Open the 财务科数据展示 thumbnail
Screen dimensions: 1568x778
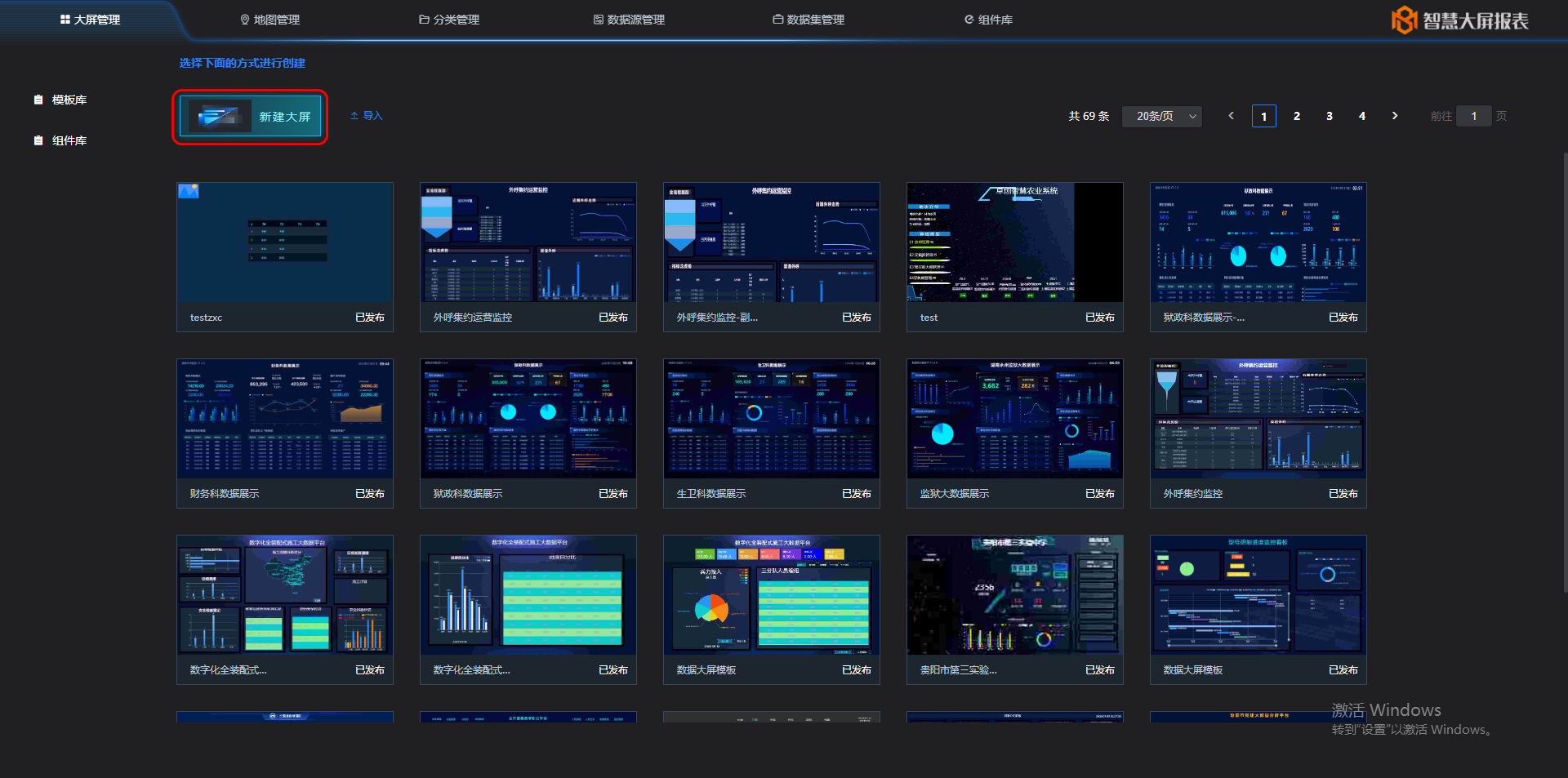(285, 419)
